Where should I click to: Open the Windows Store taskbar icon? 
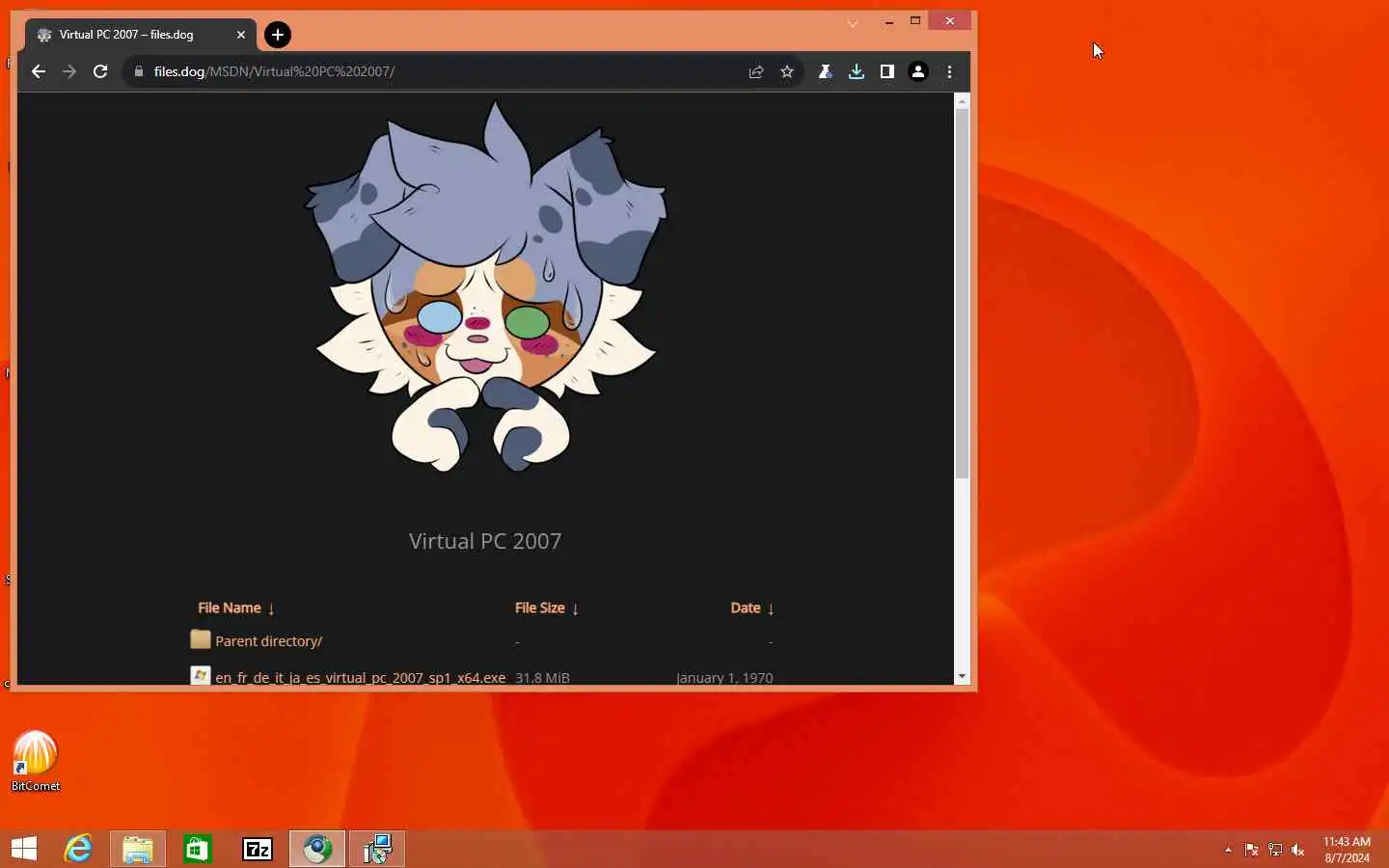[x=198, y=849]
